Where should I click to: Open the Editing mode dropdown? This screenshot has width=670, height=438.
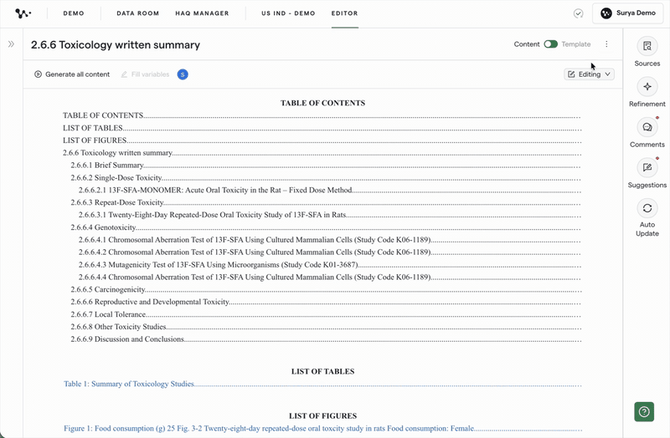[589, 74]
